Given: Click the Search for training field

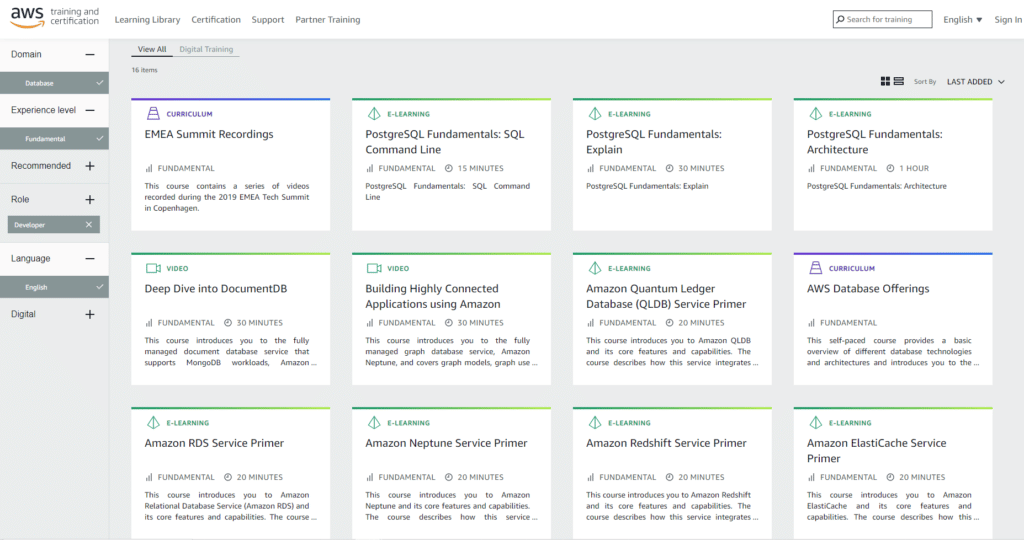Looking at the screenshot, I should pos(887,19).
